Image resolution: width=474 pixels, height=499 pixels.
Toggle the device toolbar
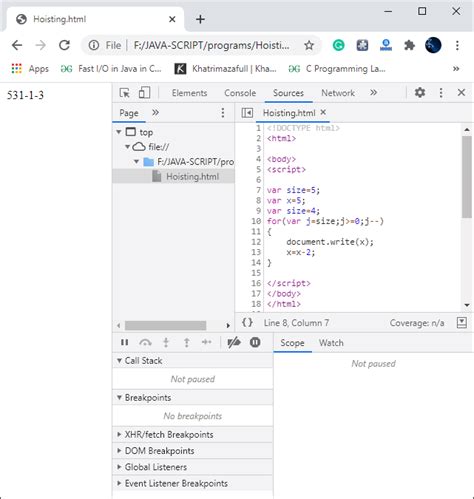(144, 93)
